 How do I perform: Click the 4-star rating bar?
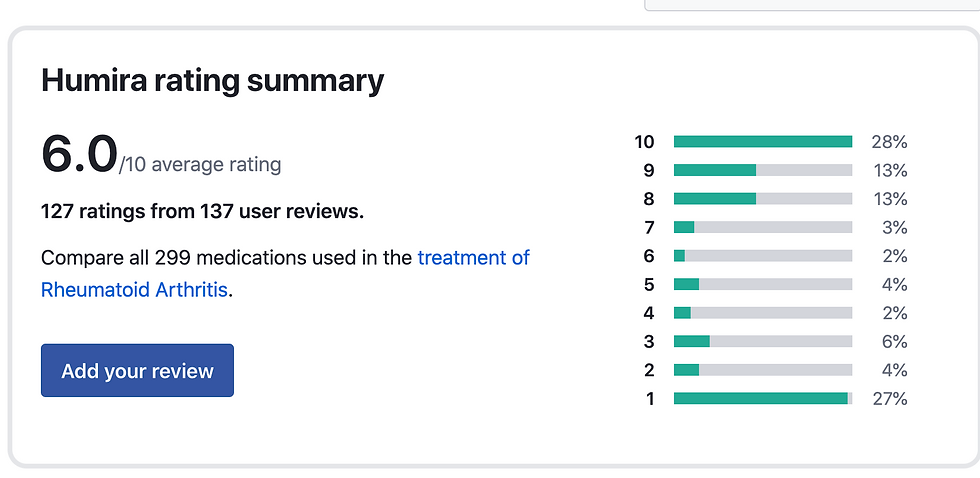tap(762, 313)
